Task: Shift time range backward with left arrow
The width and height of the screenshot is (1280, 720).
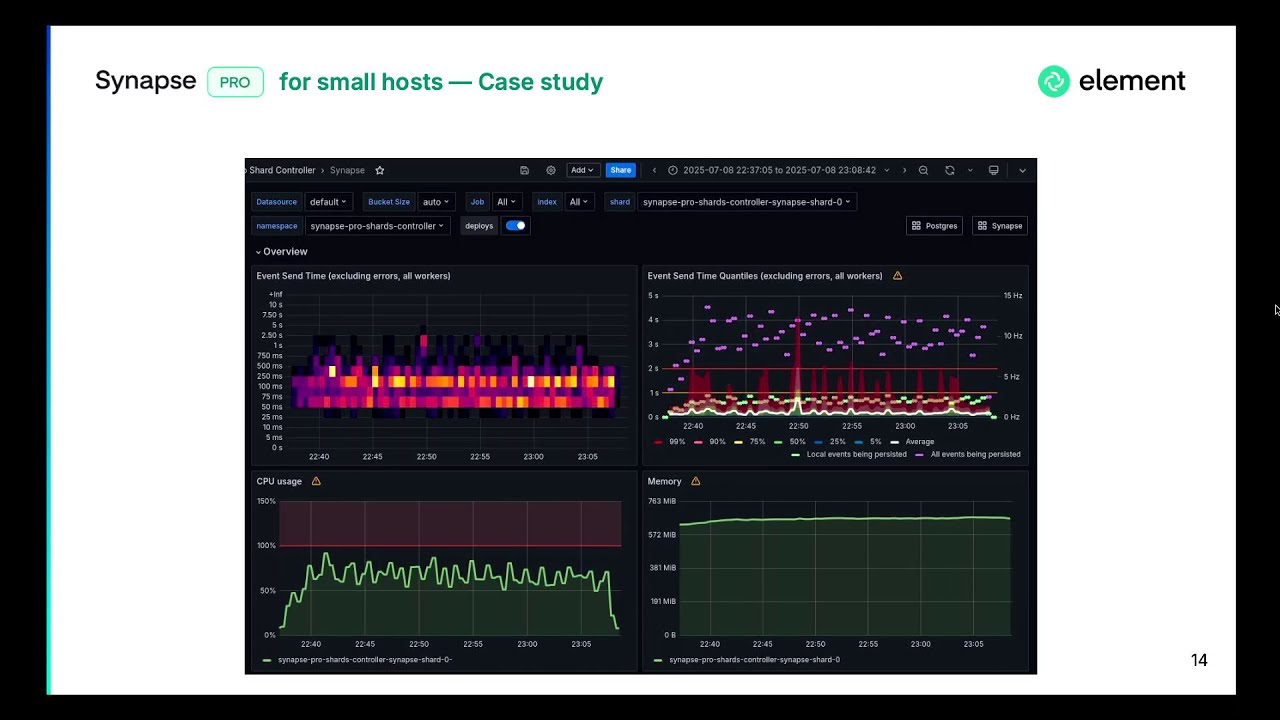Action: (654, 170)
